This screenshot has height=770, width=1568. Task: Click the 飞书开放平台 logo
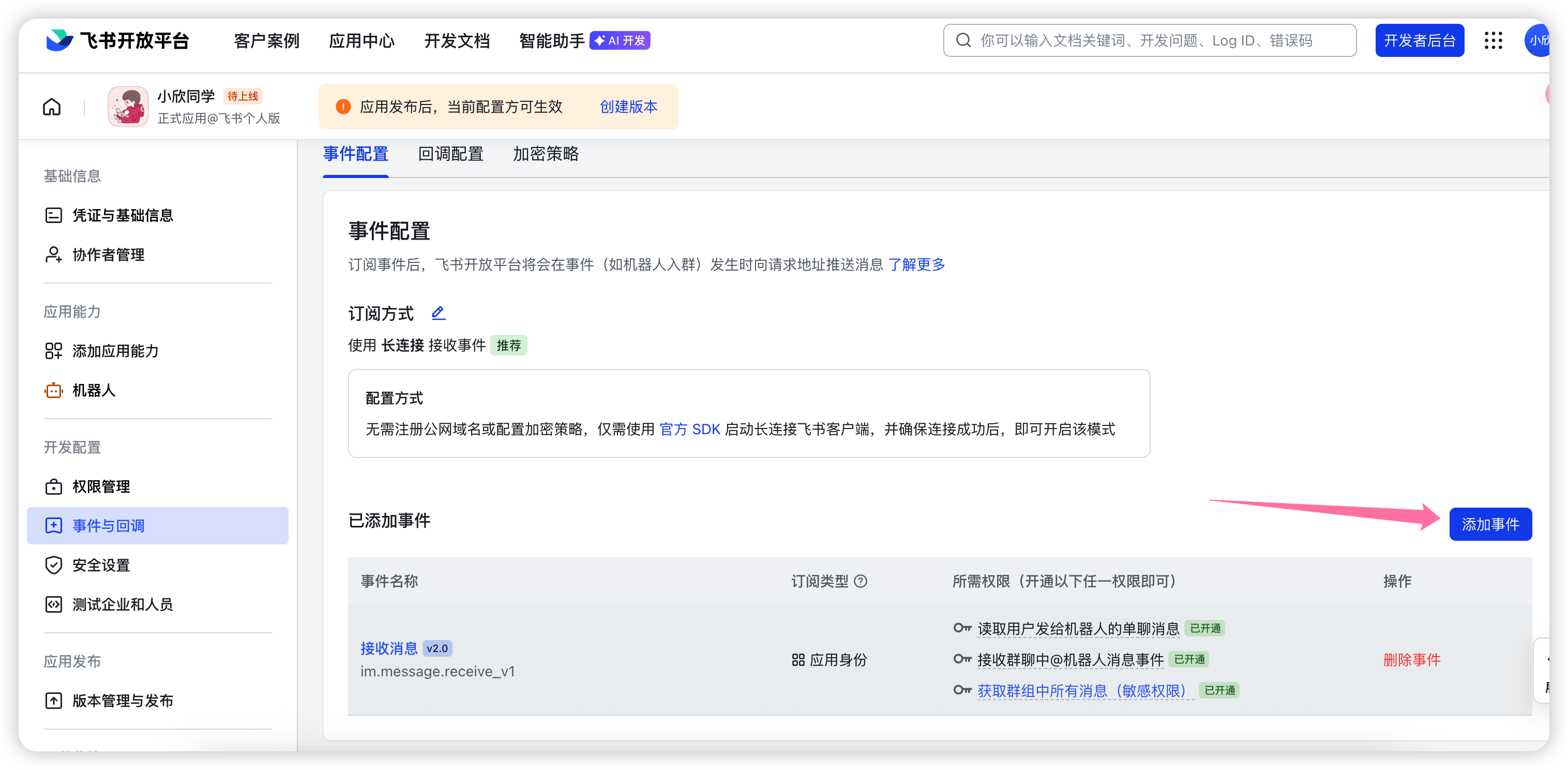[x=118, y=41]
